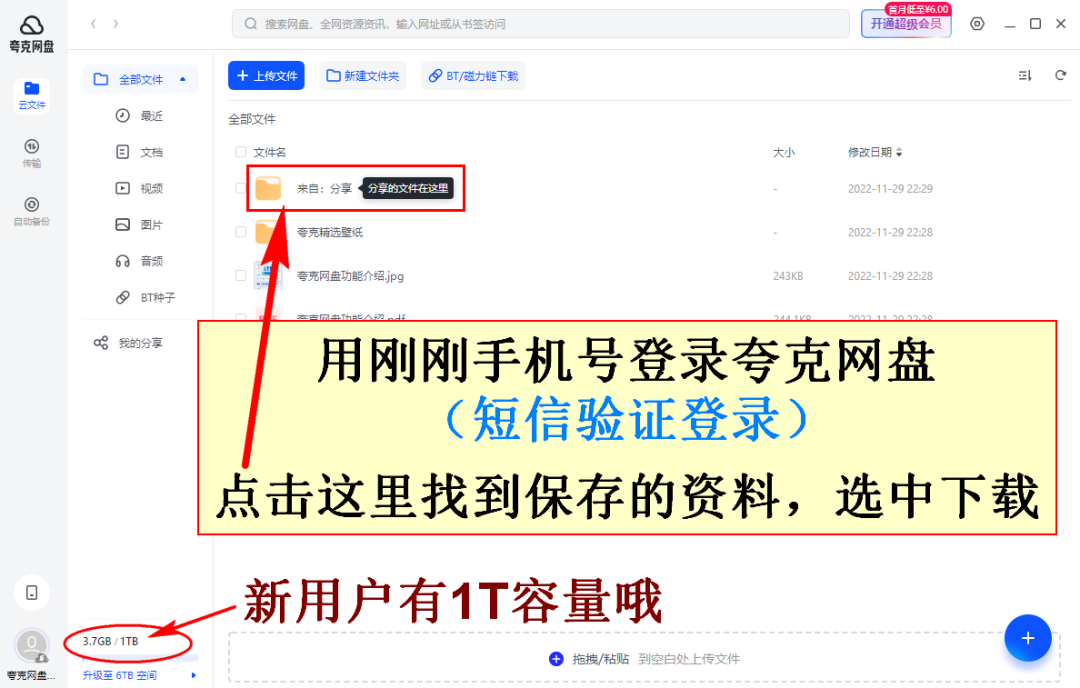Click the 文件名 column header
Image resolution: width=1080 pixels, height=688 pixels.
pyautogui.click(x=269, y=152)
